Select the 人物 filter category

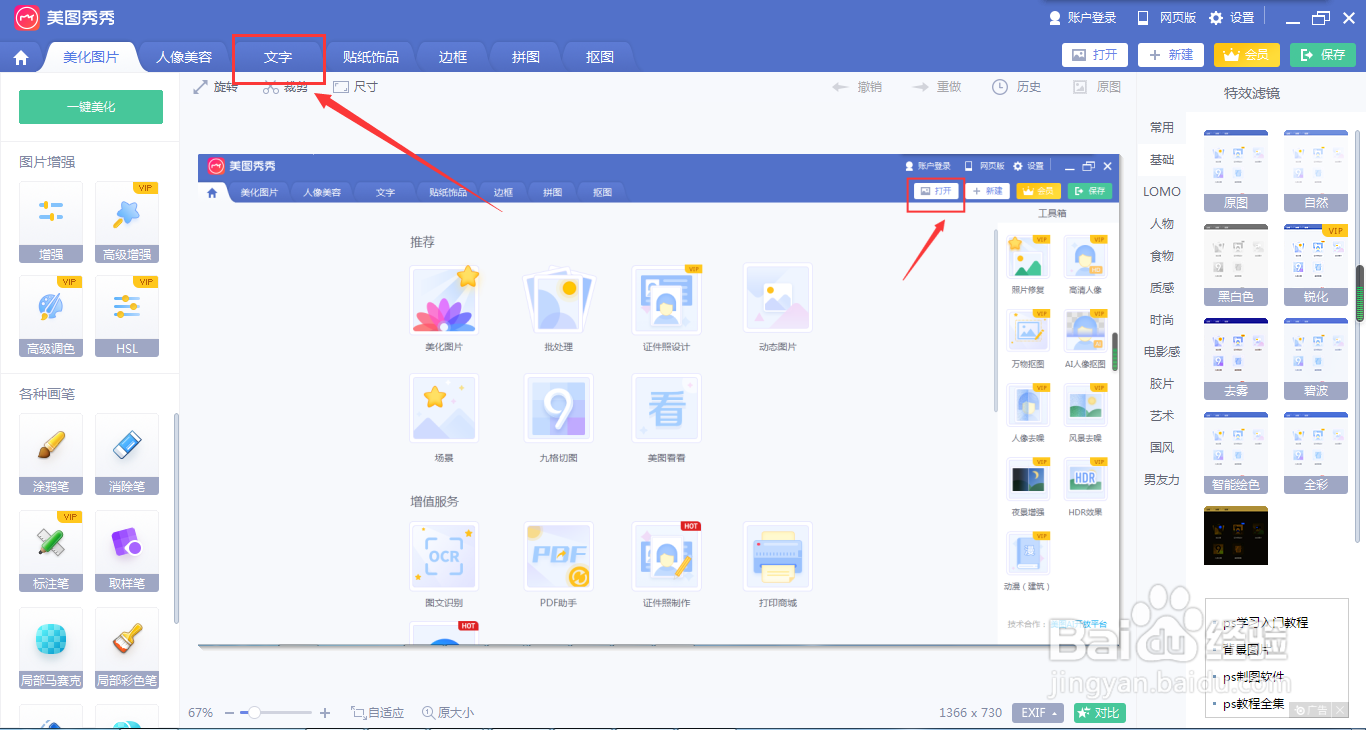click(1162, 224)
